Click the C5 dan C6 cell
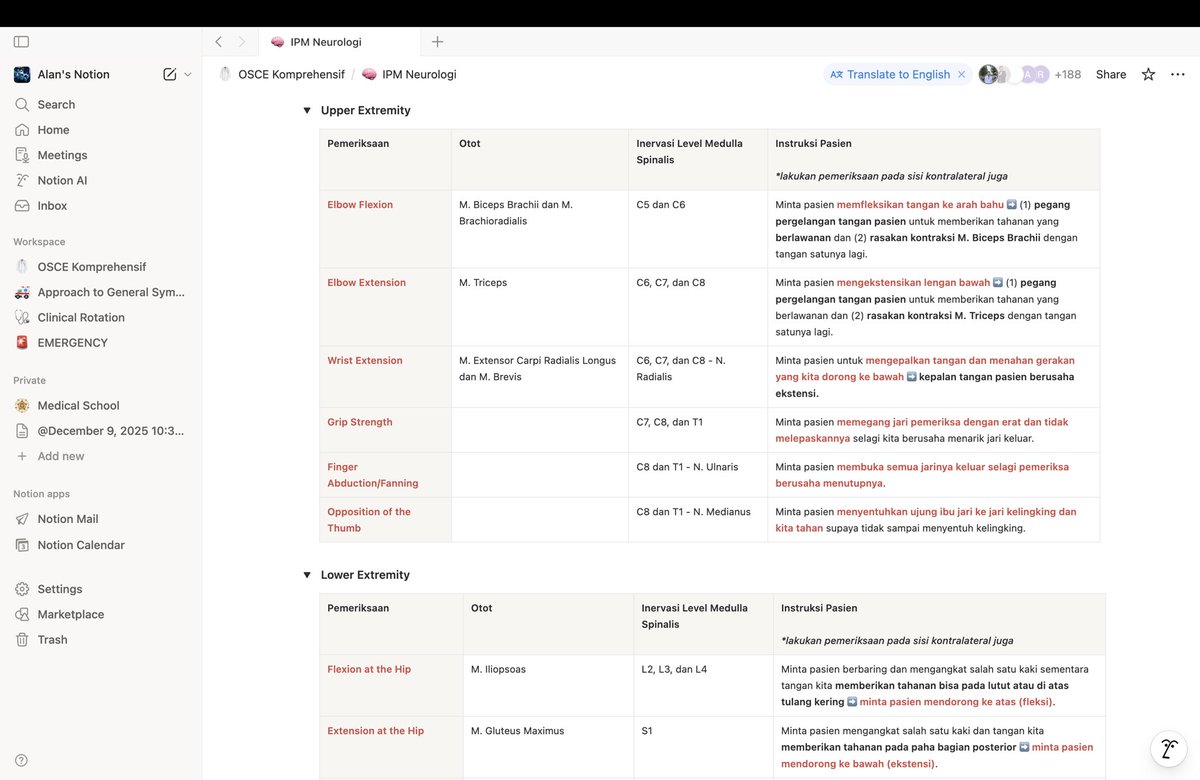The width and height of the screenshot is (1200, 780). [698, 229]
